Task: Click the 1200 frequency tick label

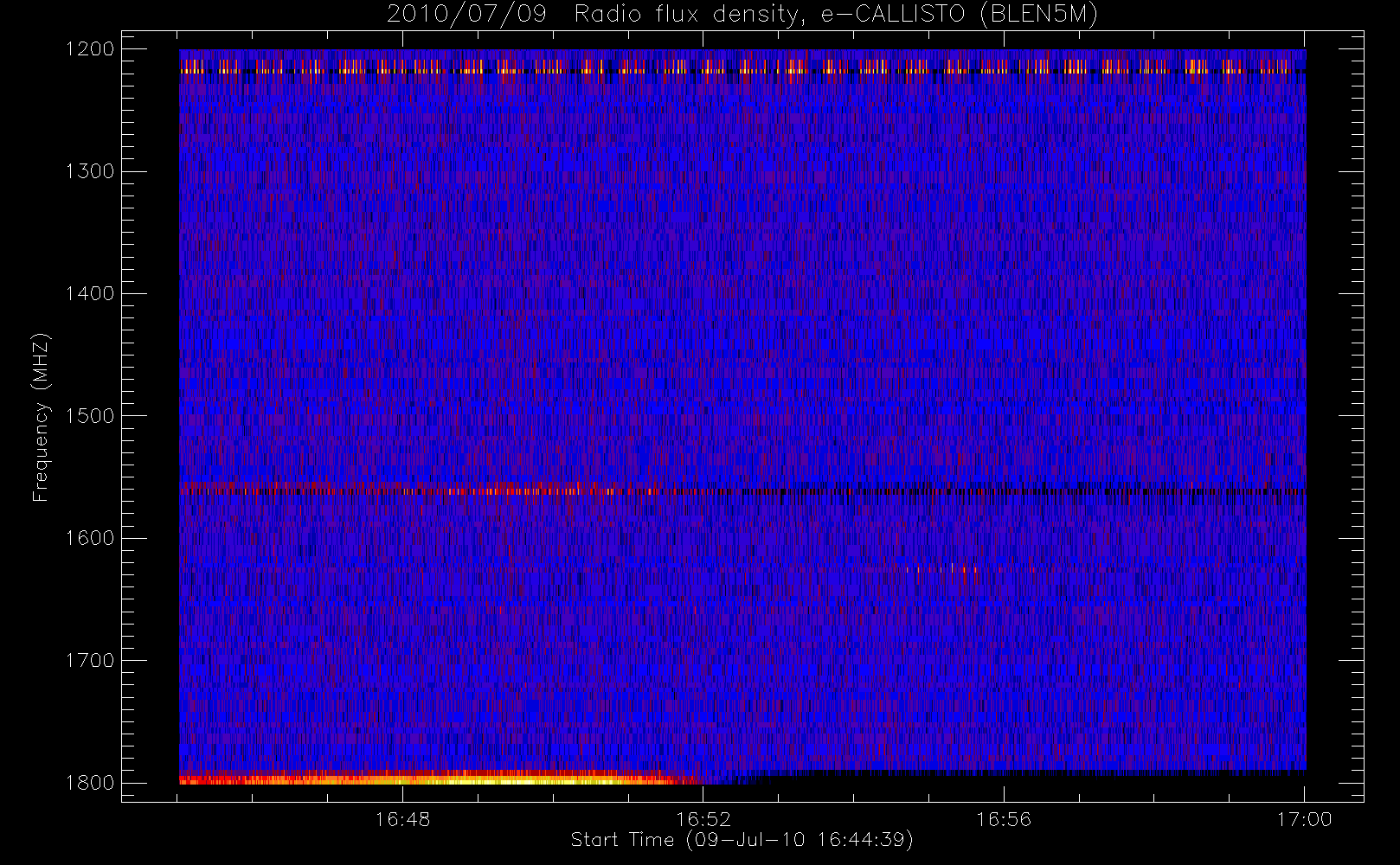Action: [90, 49]
